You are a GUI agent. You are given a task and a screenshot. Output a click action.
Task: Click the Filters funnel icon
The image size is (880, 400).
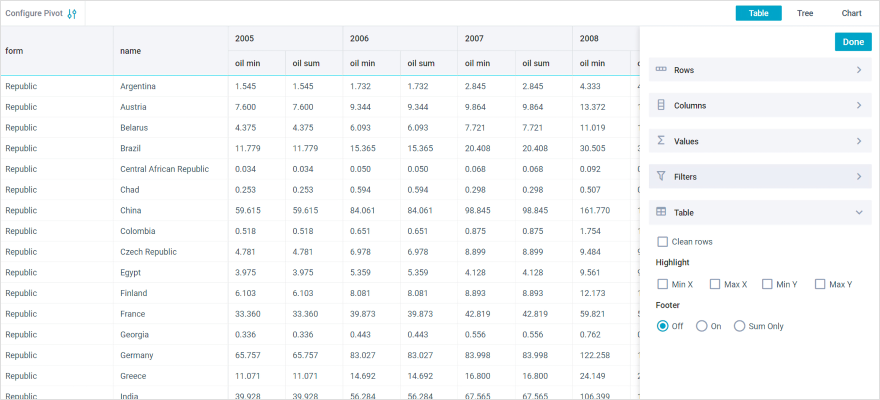click(661, 176)
